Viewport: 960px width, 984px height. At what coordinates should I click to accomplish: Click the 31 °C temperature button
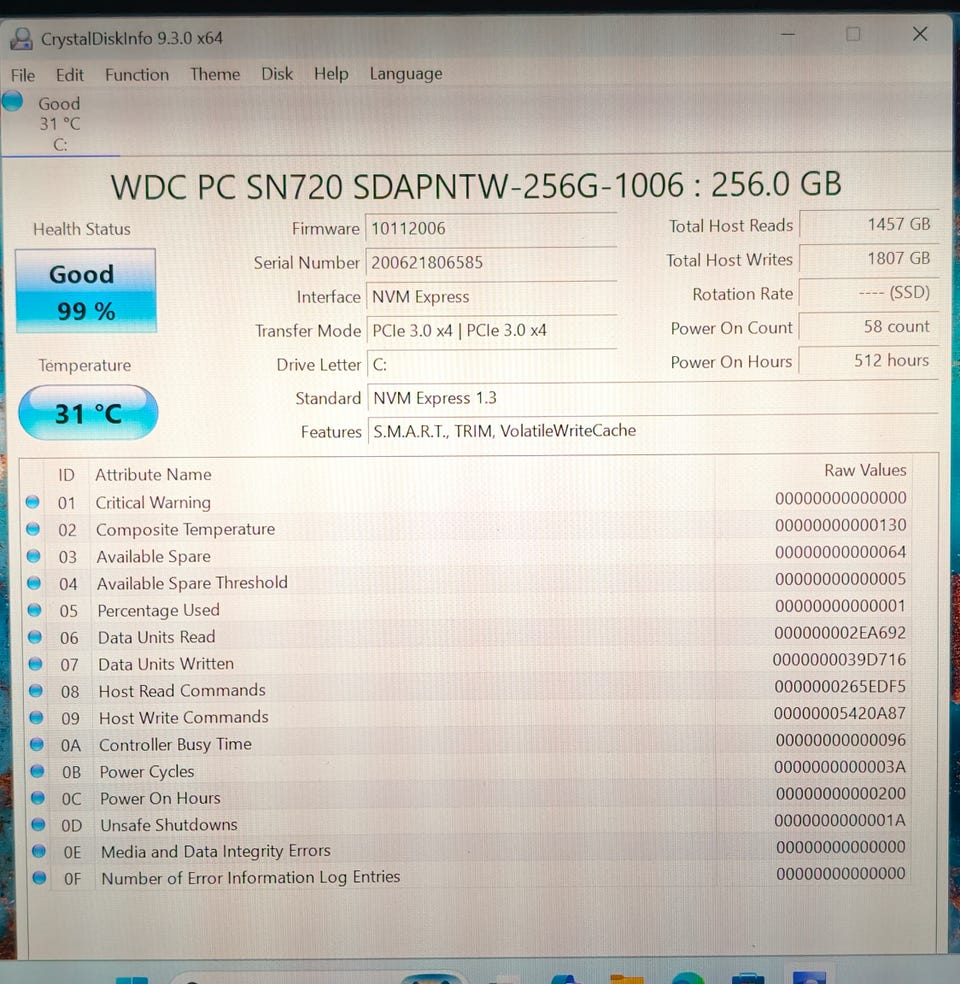click(88, 413)
